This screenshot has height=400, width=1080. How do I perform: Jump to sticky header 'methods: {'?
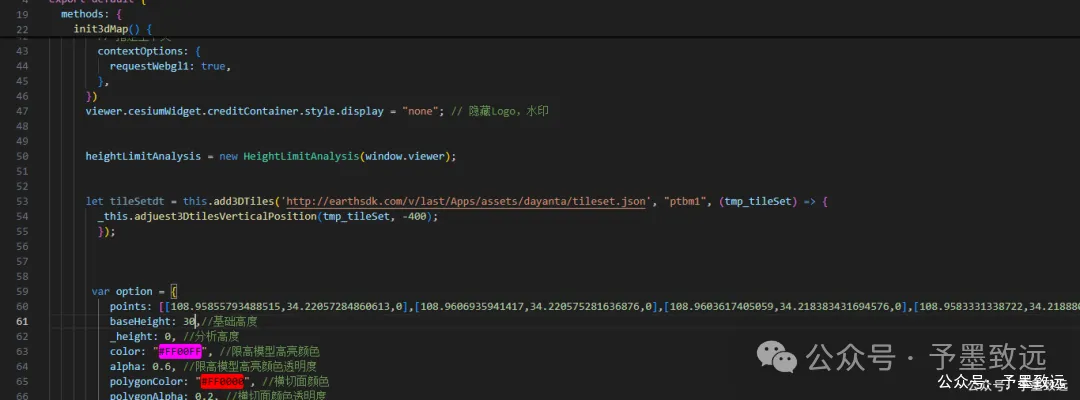92,14
